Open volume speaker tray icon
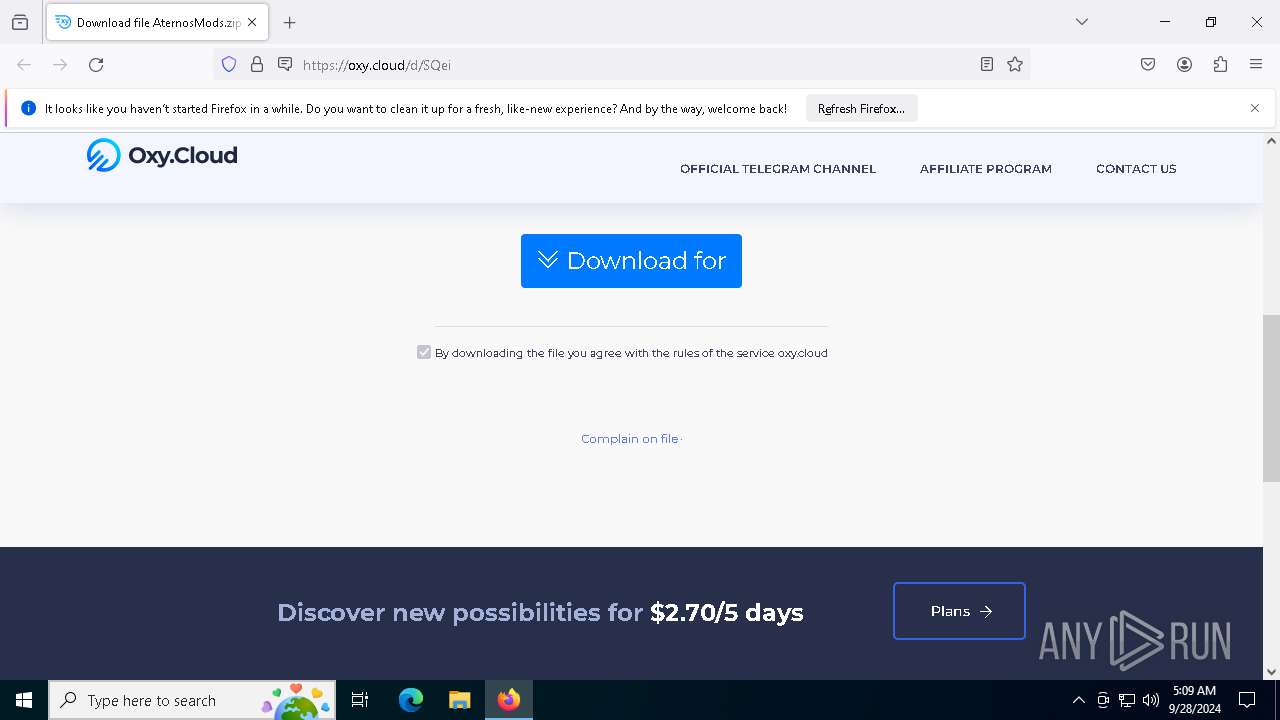 point(1151,700)
